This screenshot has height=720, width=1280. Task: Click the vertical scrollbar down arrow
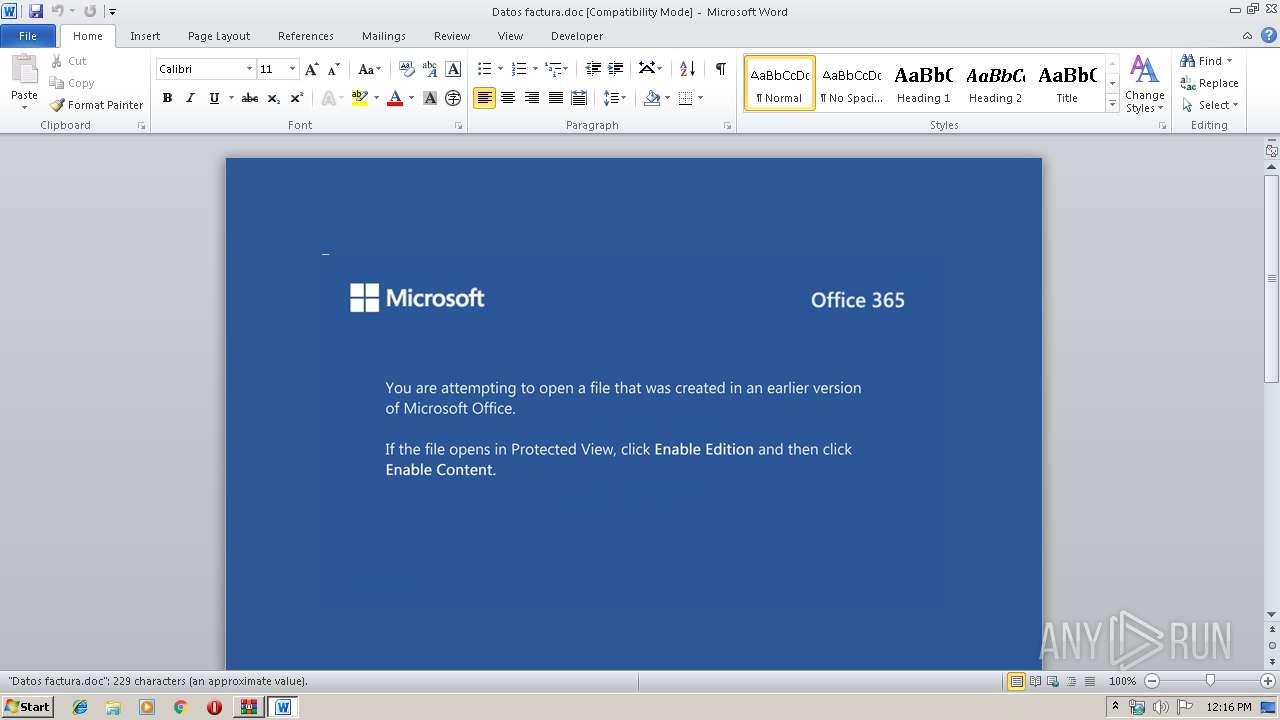click(1272, 615)
